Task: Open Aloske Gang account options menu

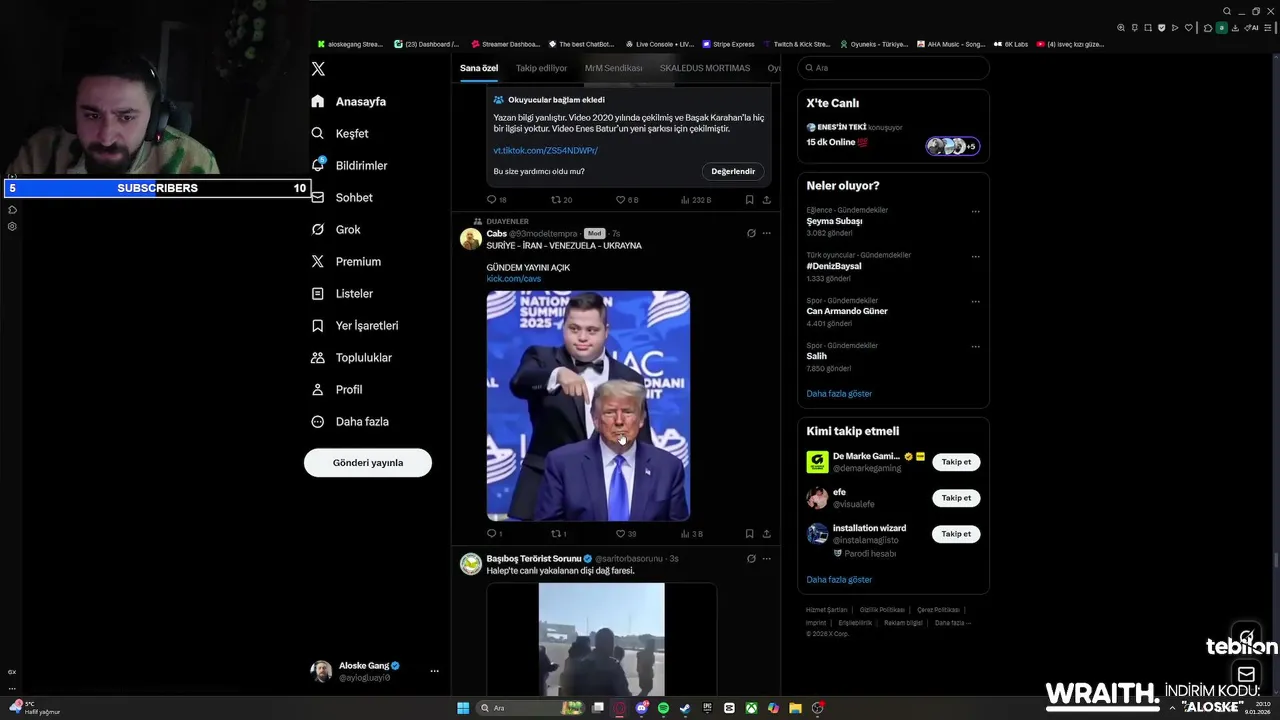Action: [434, 671]
